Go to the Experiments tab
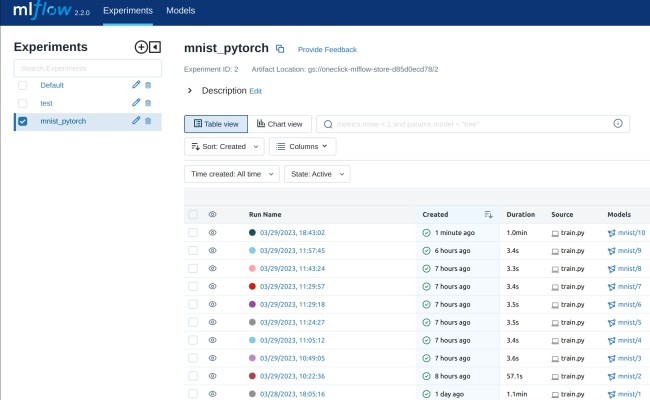This screenshot has width=650, height=400. (x=128, y=11)
